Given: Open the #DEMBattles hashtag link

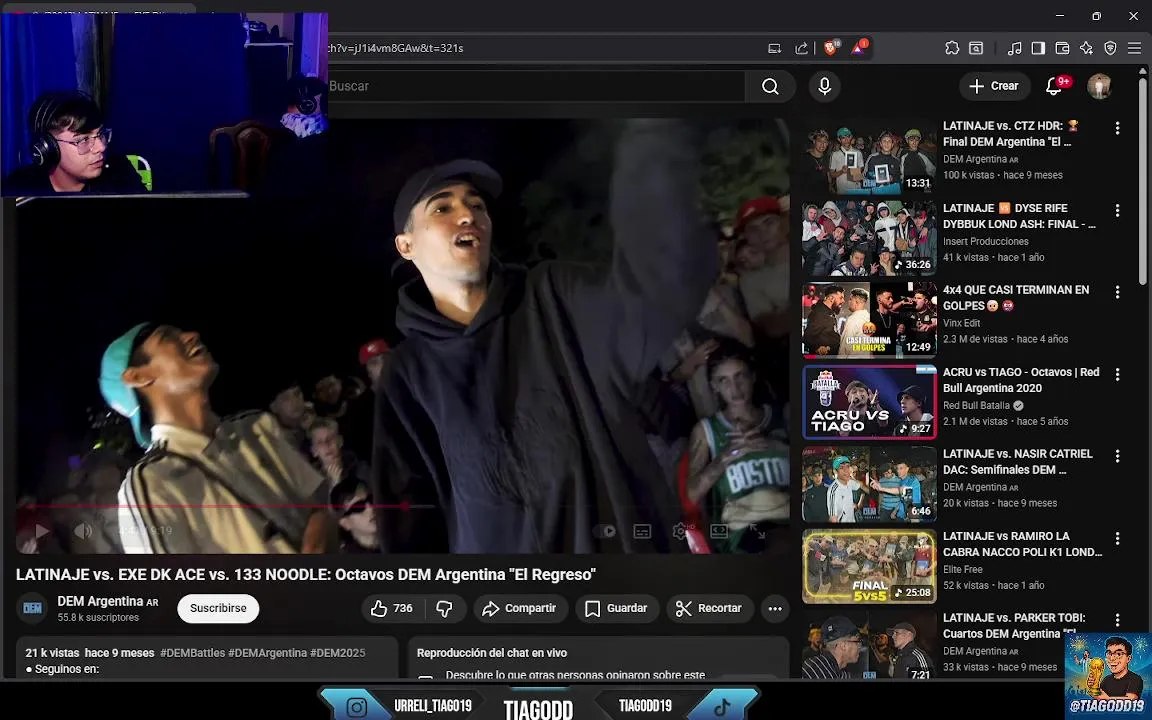Looking at the screenshot, I should [x=192, y=652].
